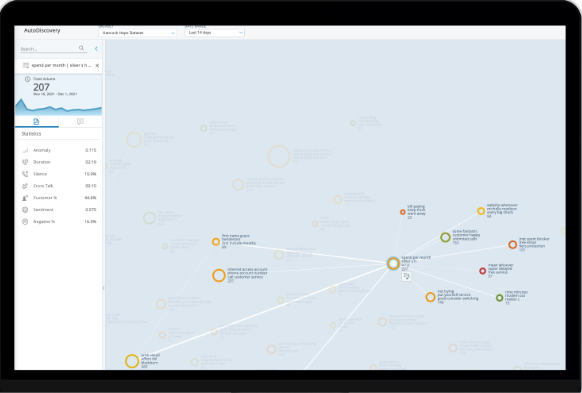The width and height of the screenshot is (582, 393).
Task: Click the 'Statistics' heading
Action: pyautogui.click(x=31, y=134)
